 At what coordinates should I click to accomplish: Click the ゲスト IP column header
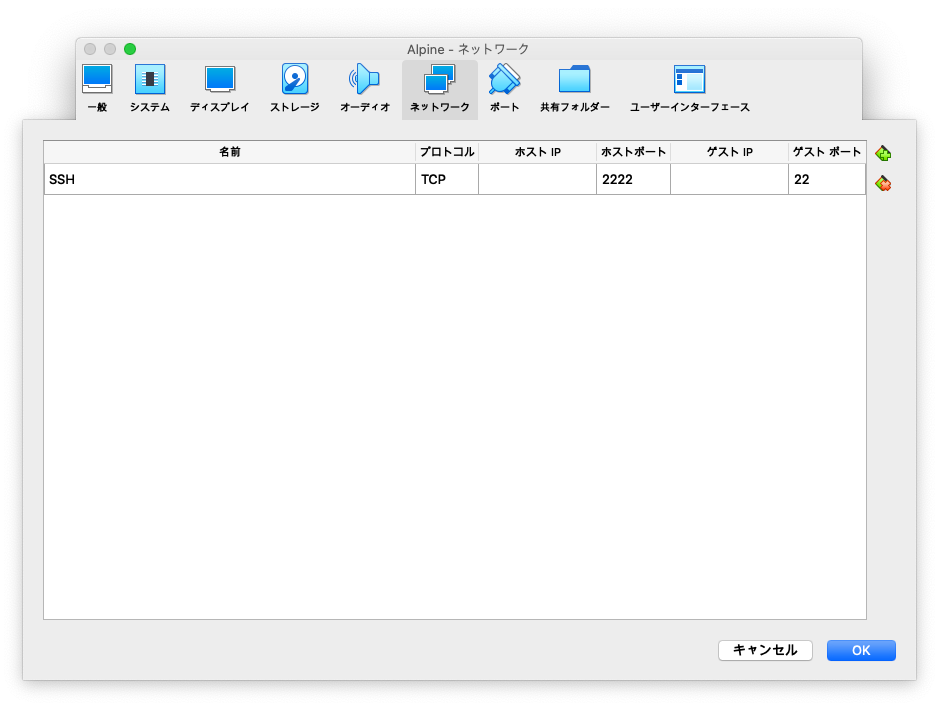729,152
